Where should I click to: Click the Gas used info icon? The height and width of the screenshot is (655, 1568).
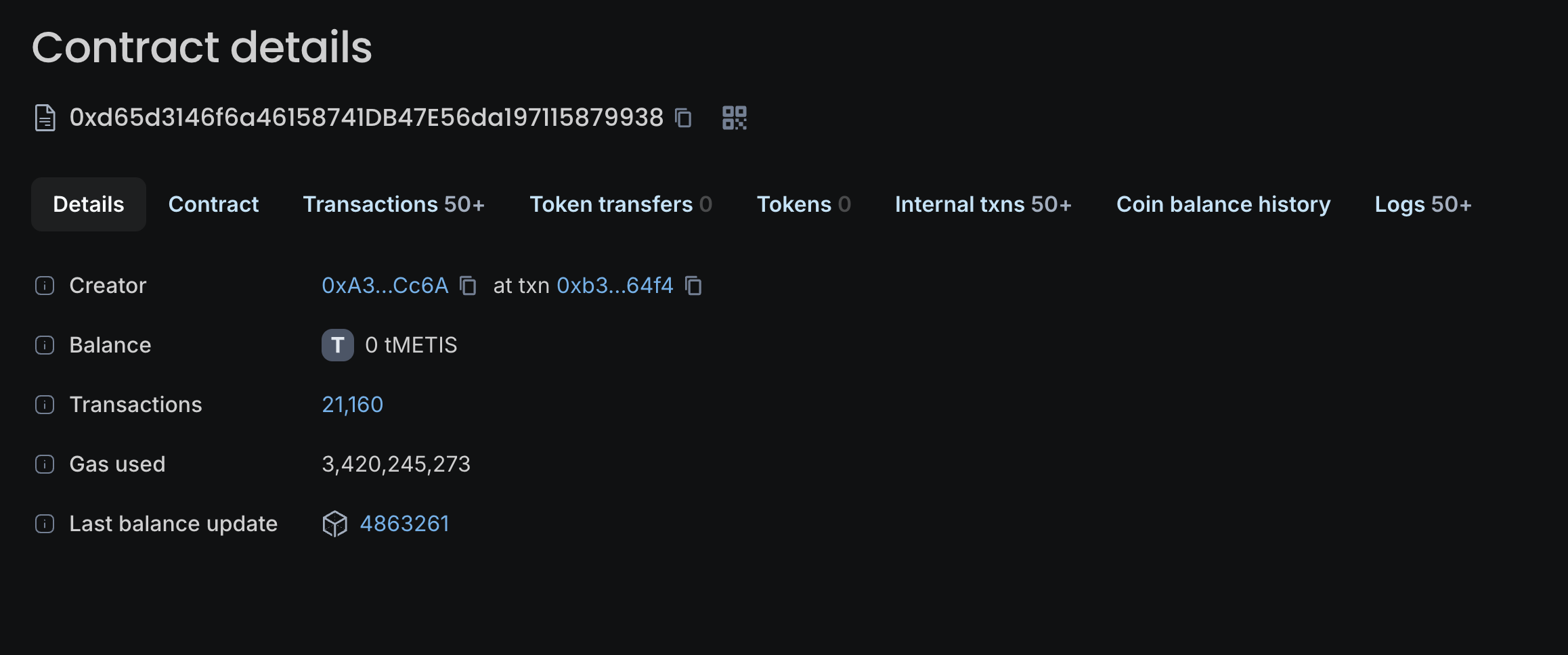pos(45,464)
